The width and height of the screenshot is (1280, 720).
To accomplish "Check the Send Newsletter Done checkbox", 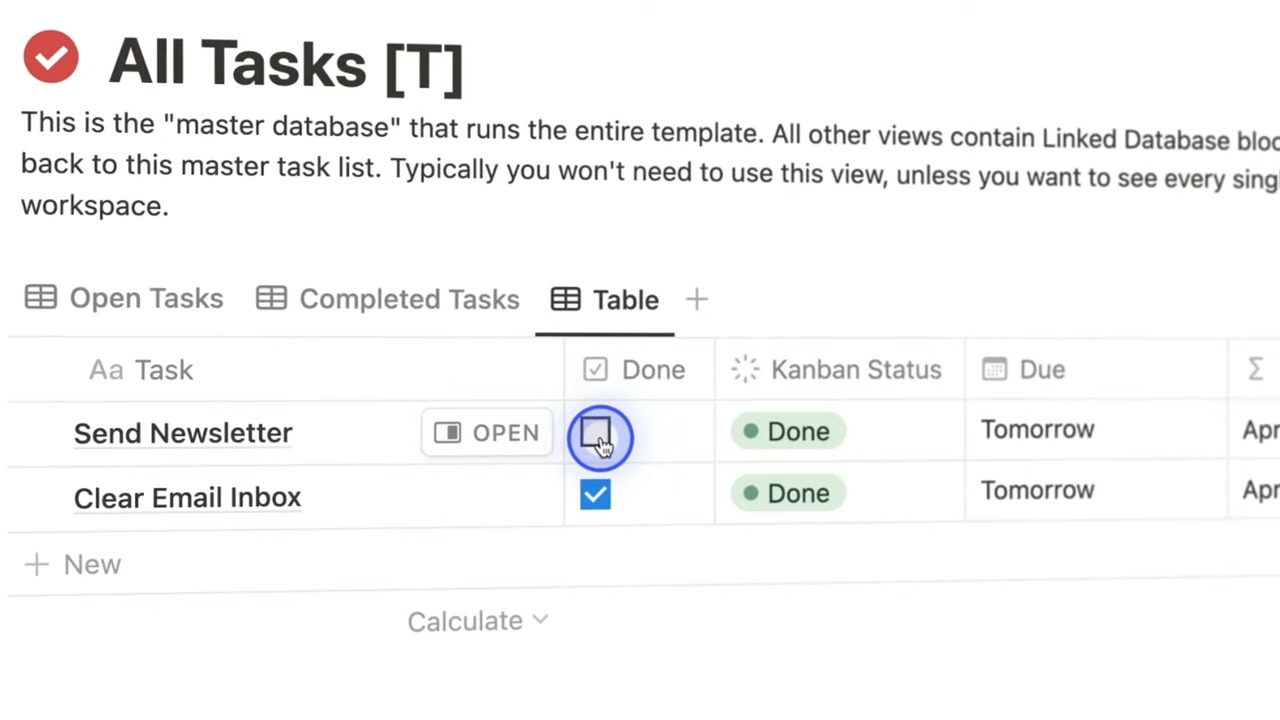I will coord(595,433).
